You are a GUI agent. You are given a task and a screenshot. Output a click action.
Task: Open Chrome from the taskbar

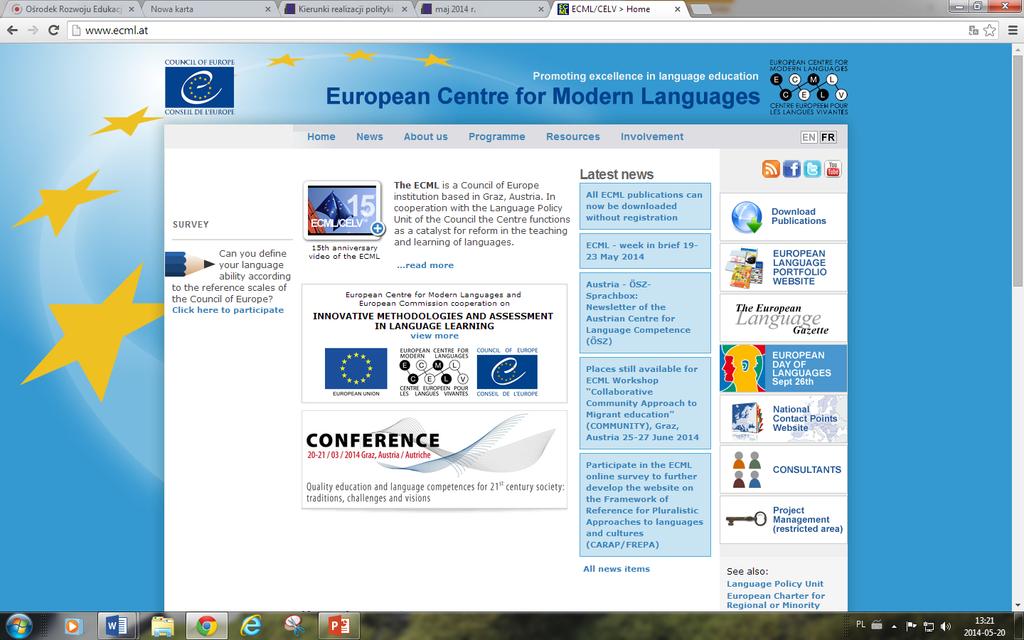(206, 626)
